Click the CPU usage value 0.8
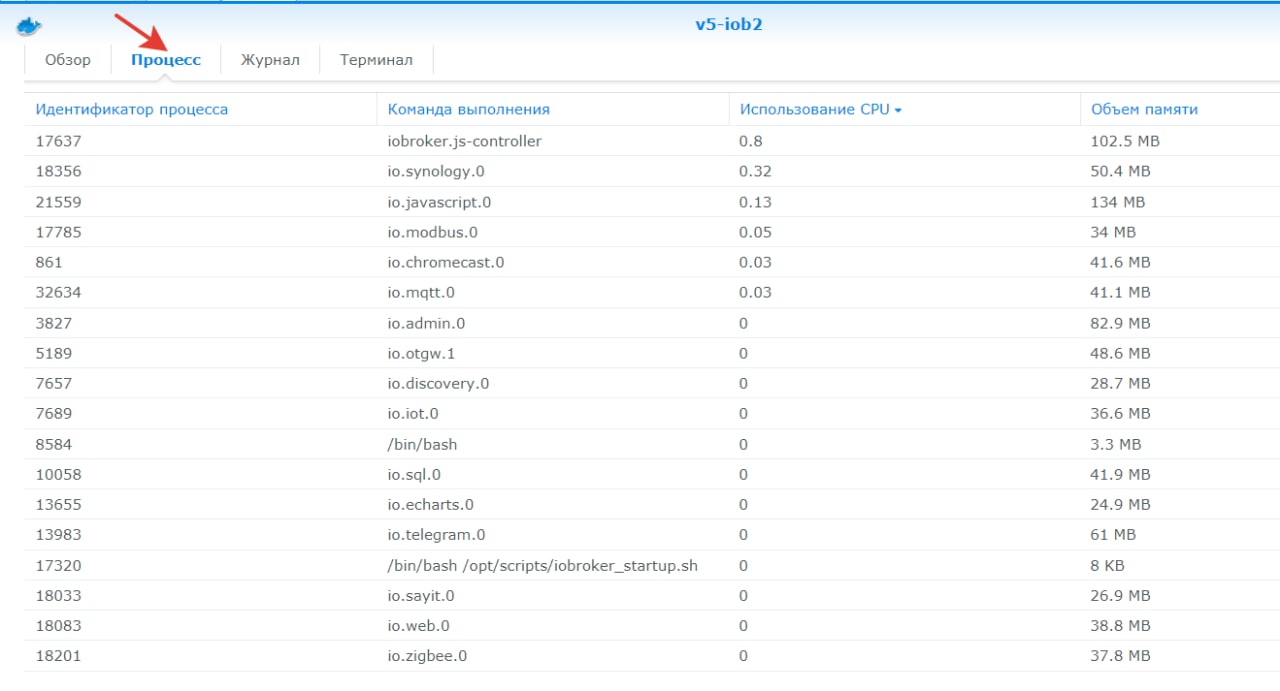 [x=751, y=141]
